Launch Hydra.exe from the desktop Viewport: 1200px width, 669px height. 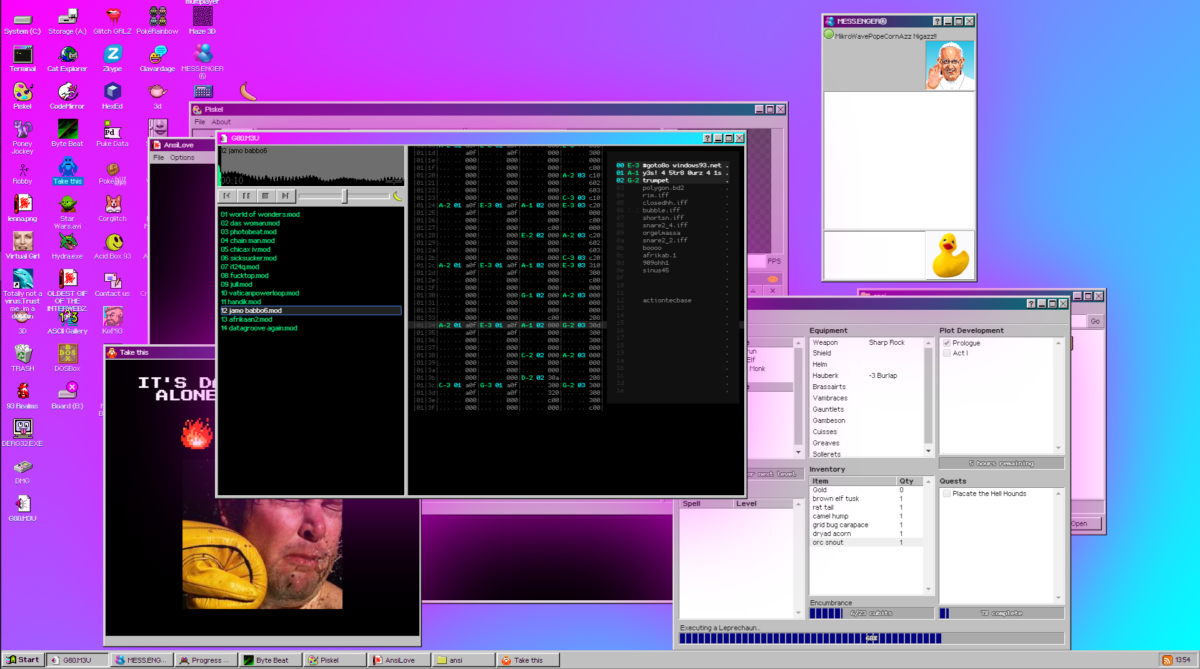[x=67, y=245]
